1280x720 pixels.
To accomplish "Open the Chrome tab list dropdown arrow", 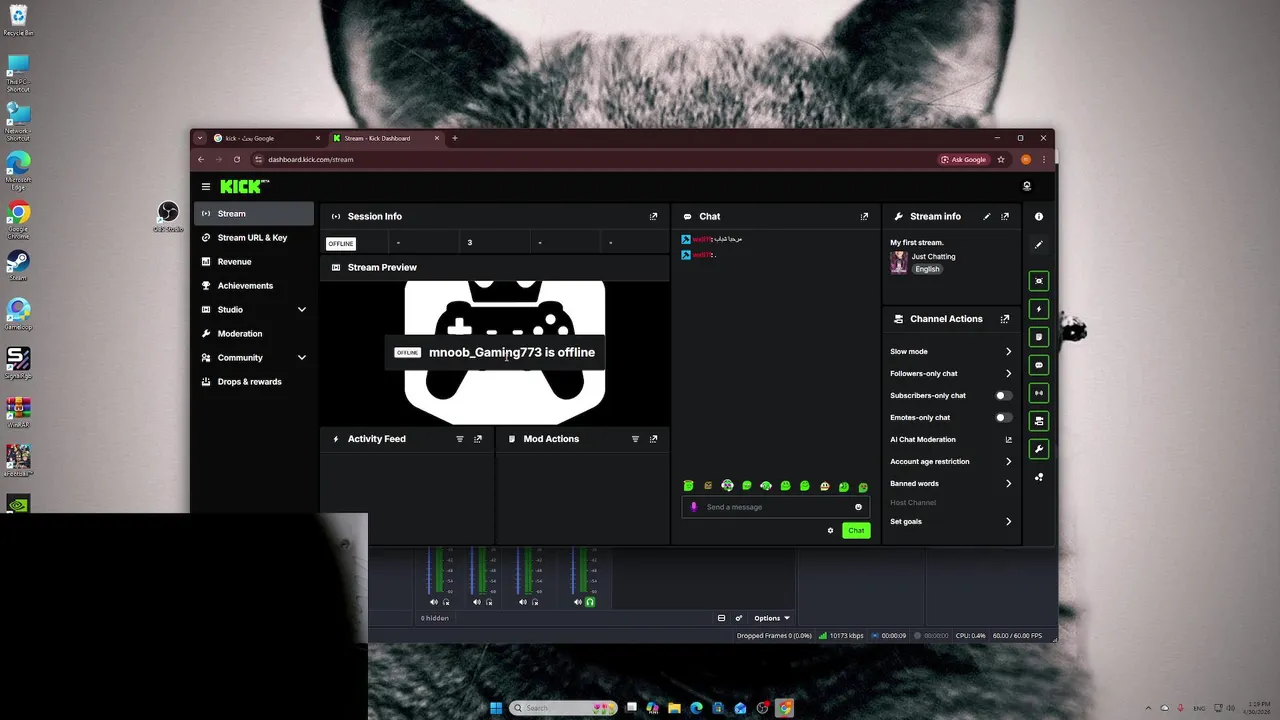I will click(x=200, y=138).
